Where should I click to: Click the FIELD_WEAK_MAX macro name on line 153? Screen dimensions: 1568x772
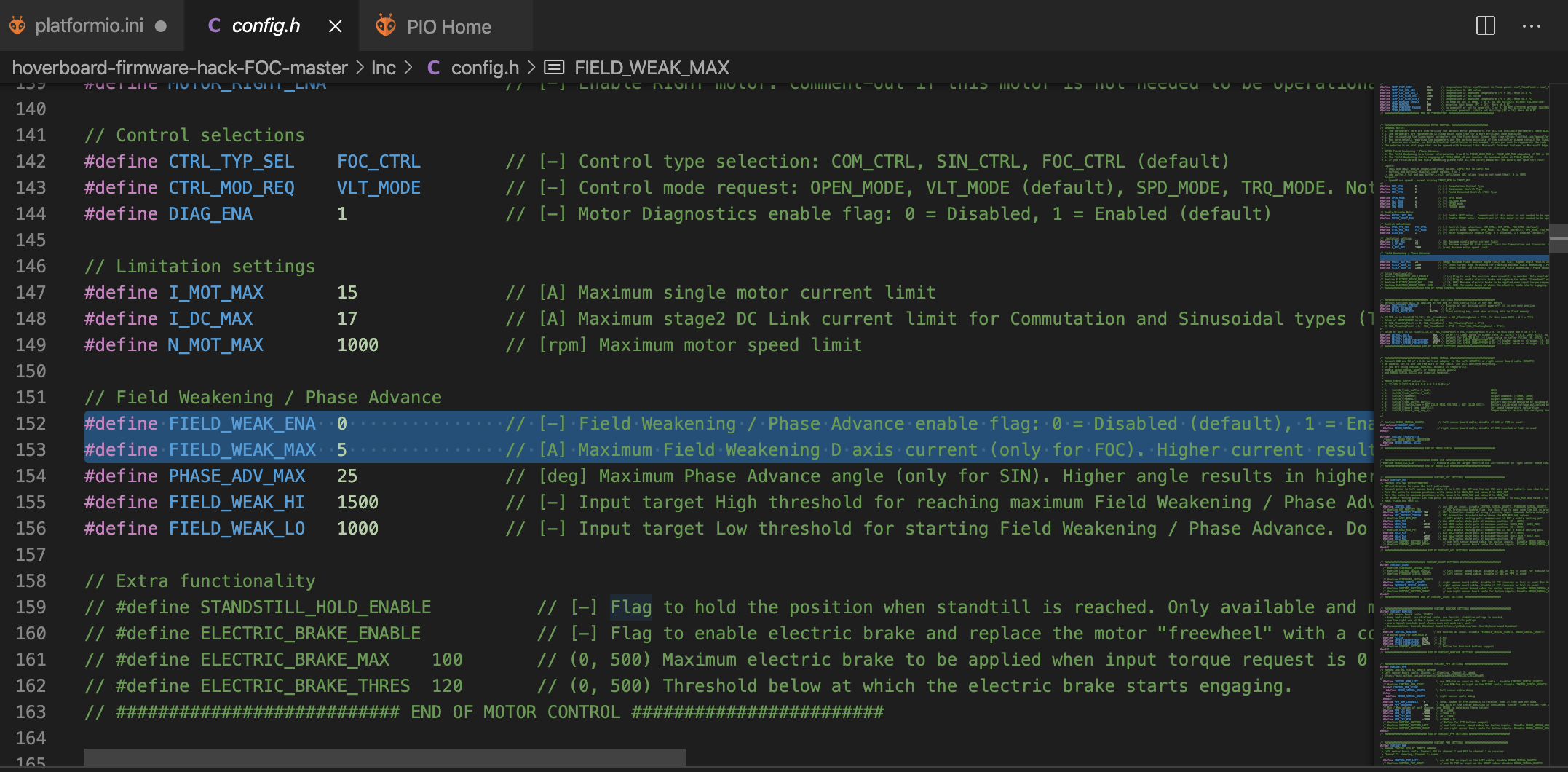pyautogui.click(x=242, y=450)
